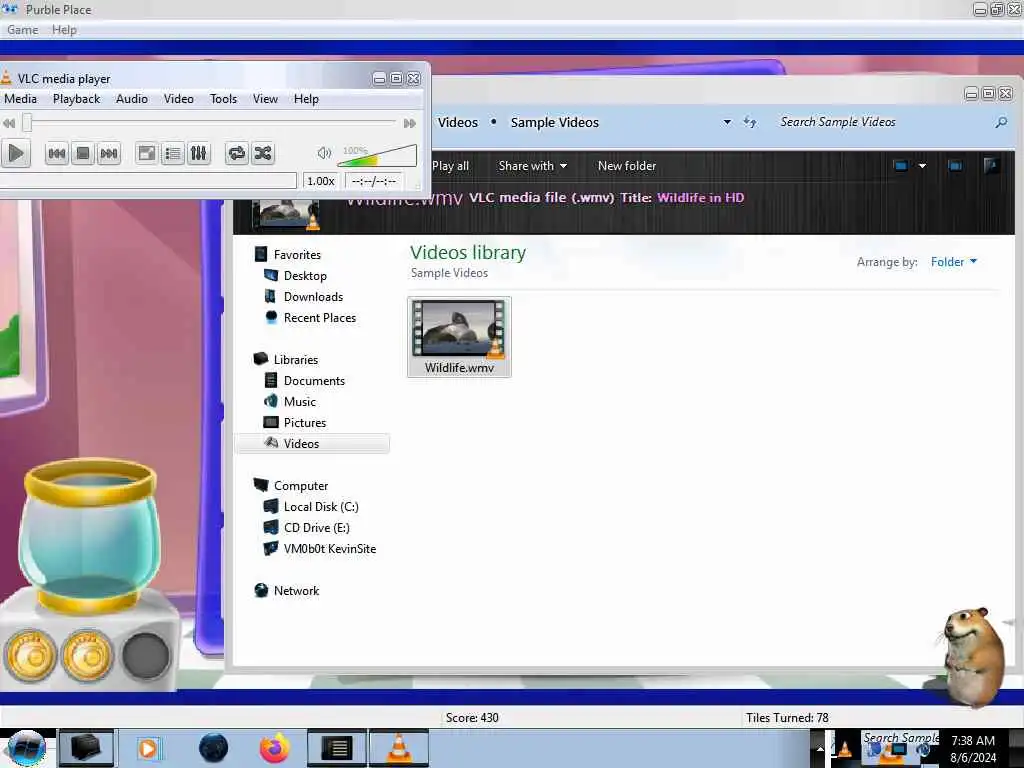Open Windows Media Player taskbar icon
This screenshot has height=768, width=1024.
(148, 748)
